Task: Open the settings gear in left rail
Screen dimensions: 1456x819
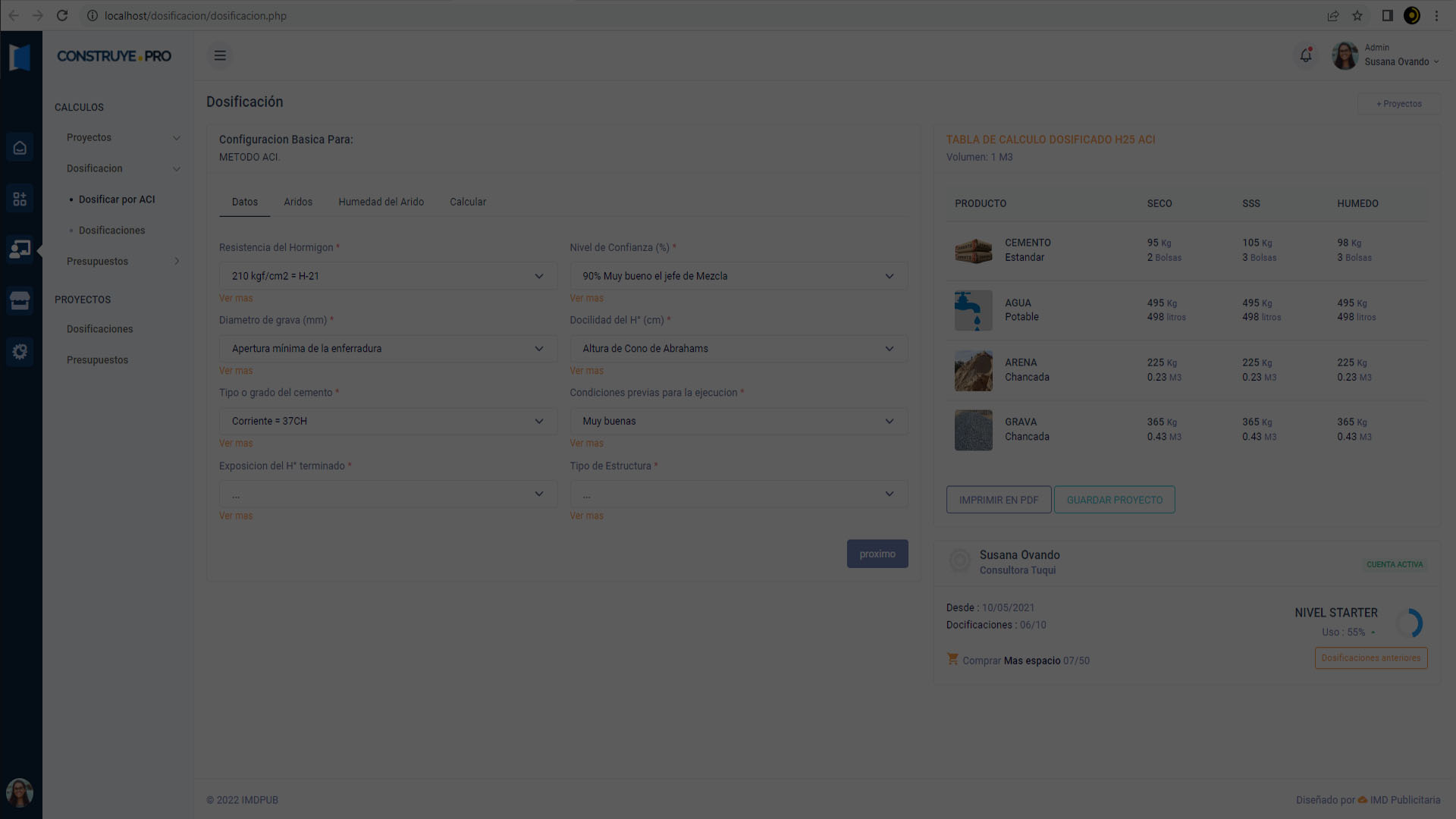Action: (20, 352)
